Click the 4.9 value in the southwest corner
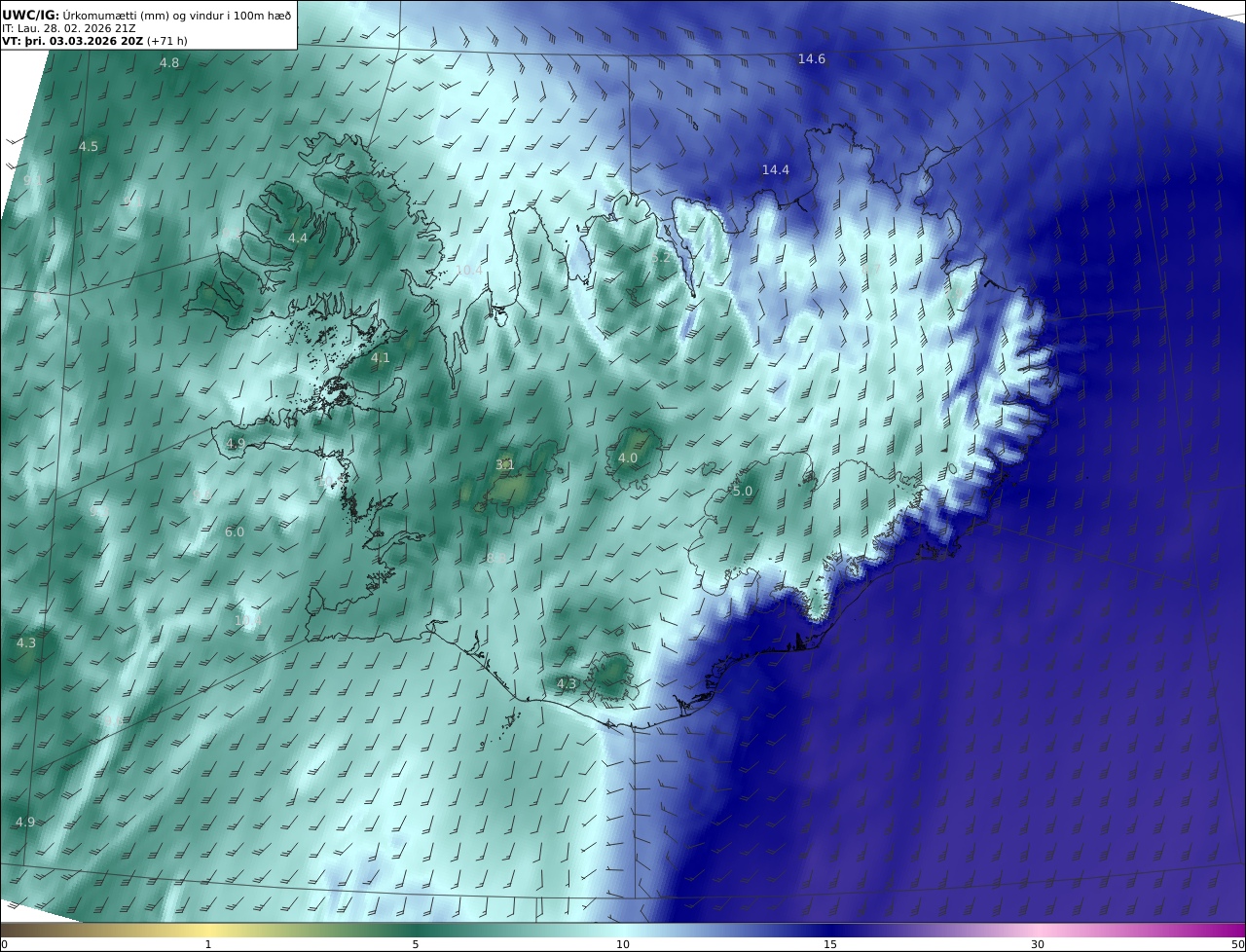 pos(24,823)
